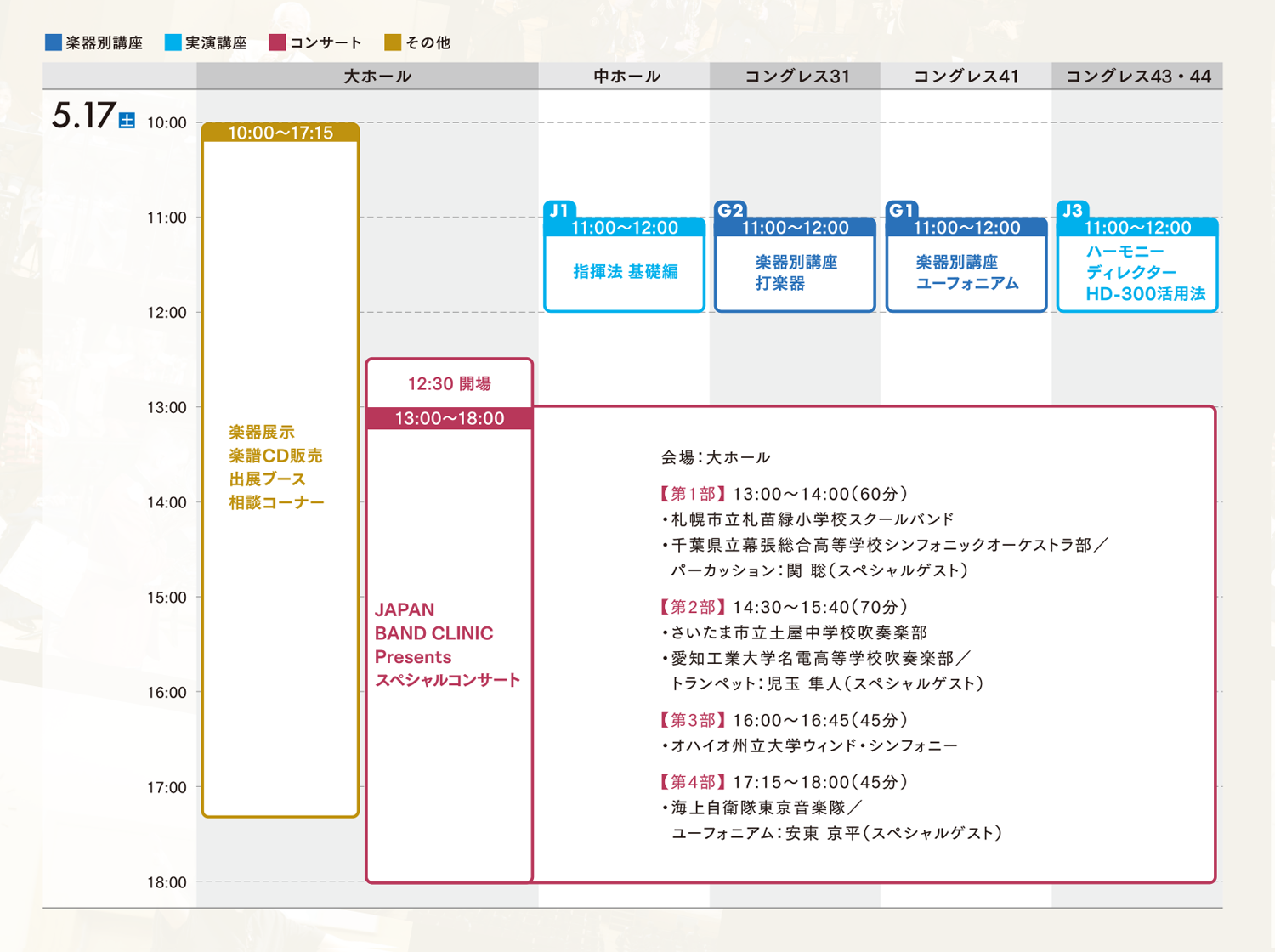This screenshot has height=952, width=1275.
Task: Select the コングレス43・44 column header
Action: (x=1137, y=76)
